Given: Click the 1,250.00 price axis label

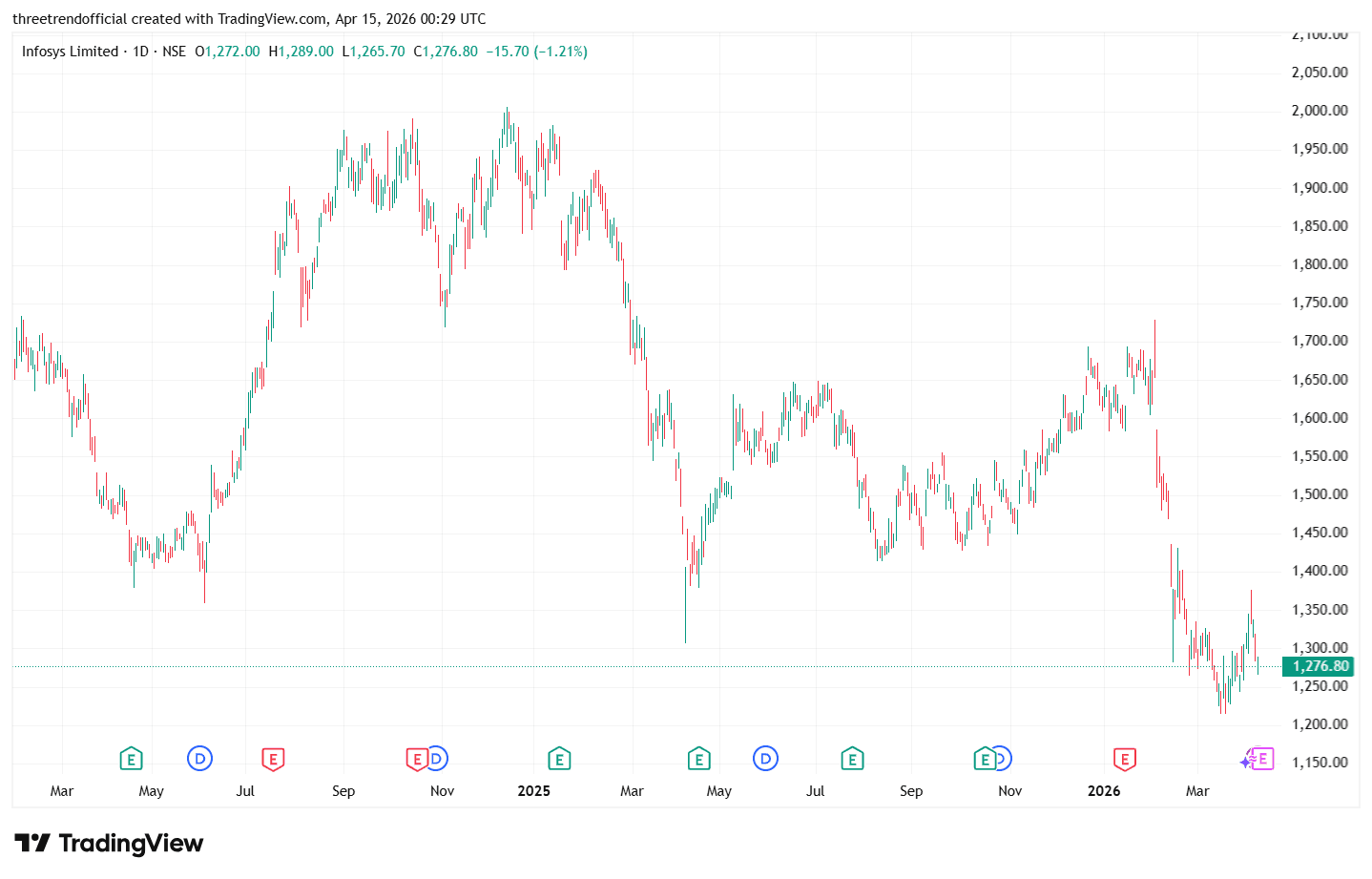Looking at the screenshot, I should pos(1320,686).
